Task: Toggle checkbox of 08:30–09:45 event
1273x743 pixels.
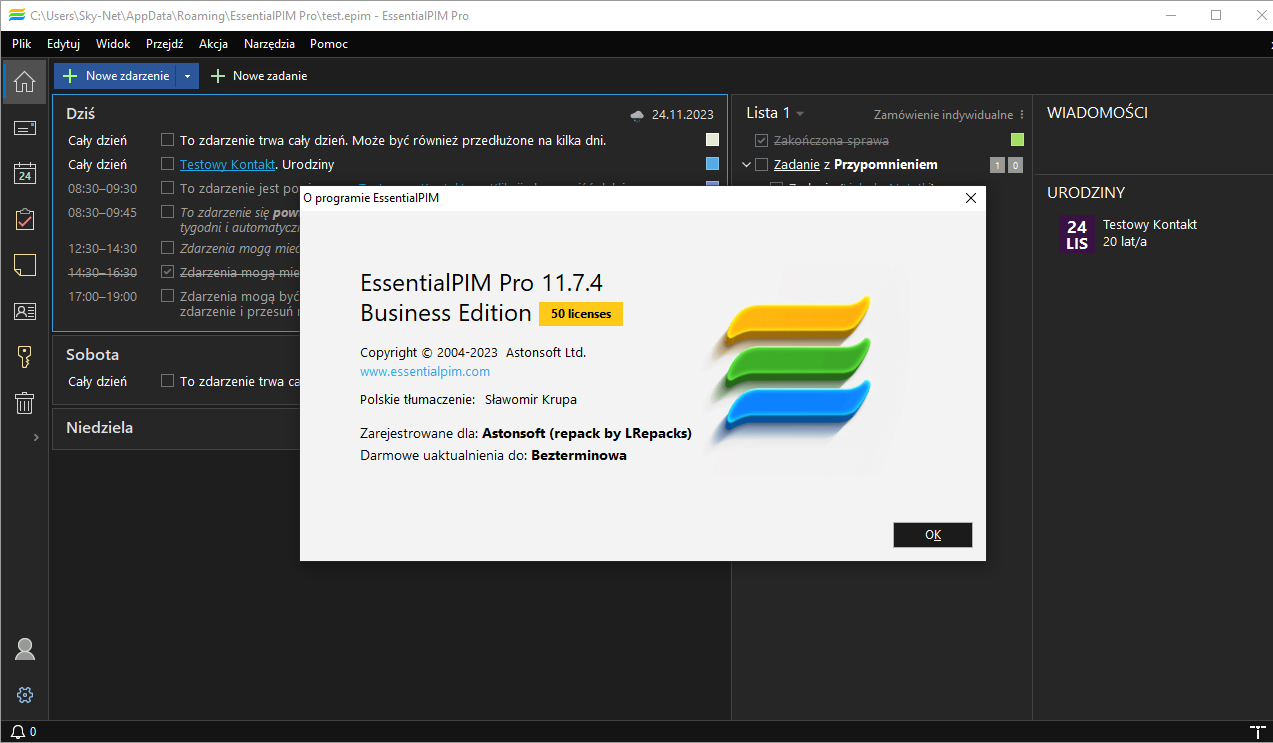Action: click(168, 213)
